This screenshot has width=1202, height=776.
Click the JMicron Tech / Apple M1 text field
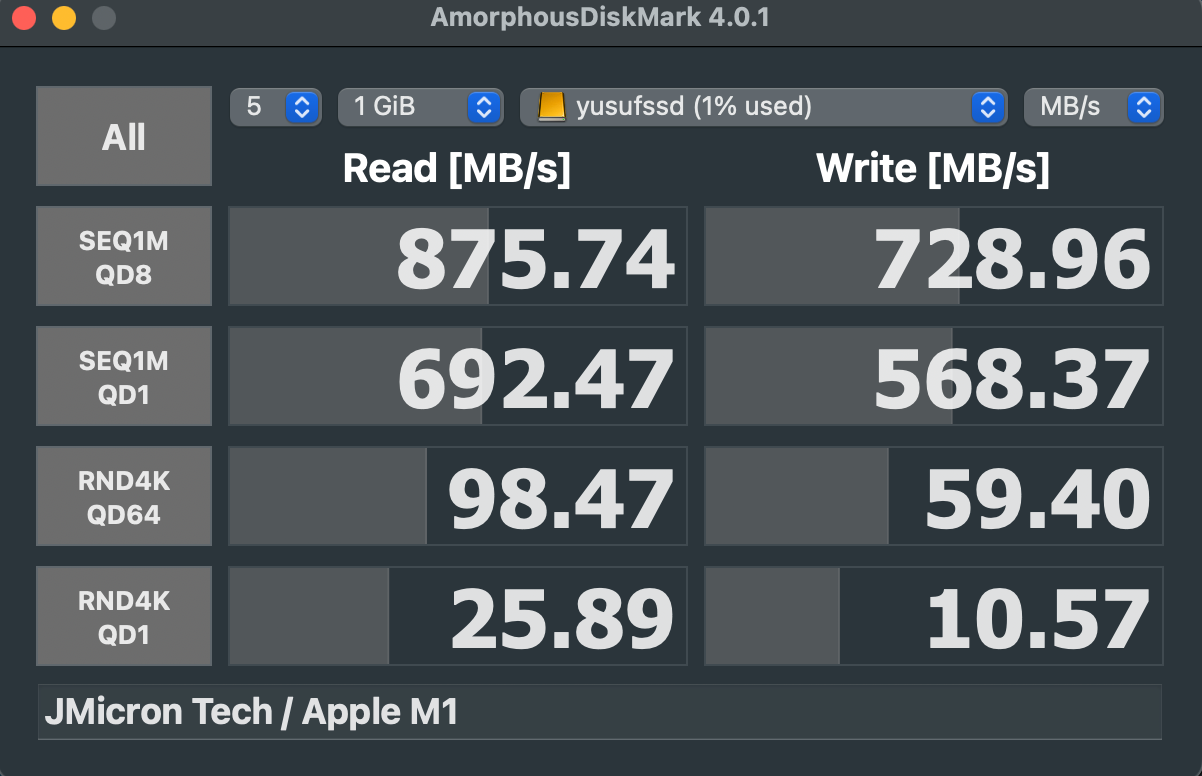tap(600, 712)
